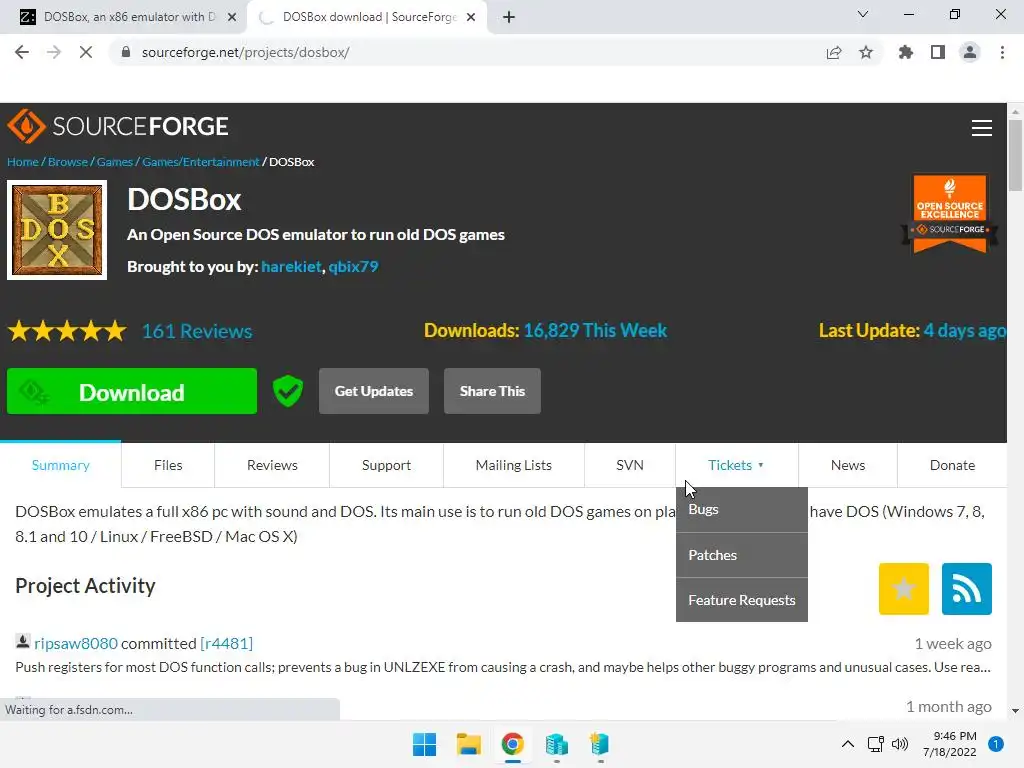Click the five-star rating display

(x=67, y=331)
